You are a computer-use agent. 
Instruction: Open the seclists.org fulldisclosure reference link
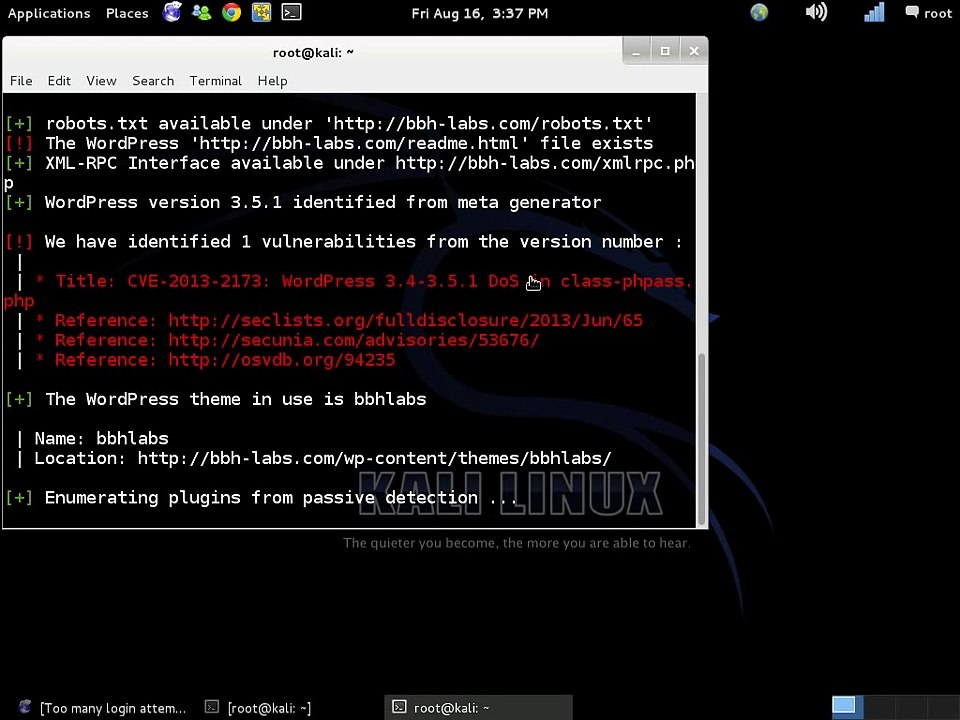pos(405,320)
